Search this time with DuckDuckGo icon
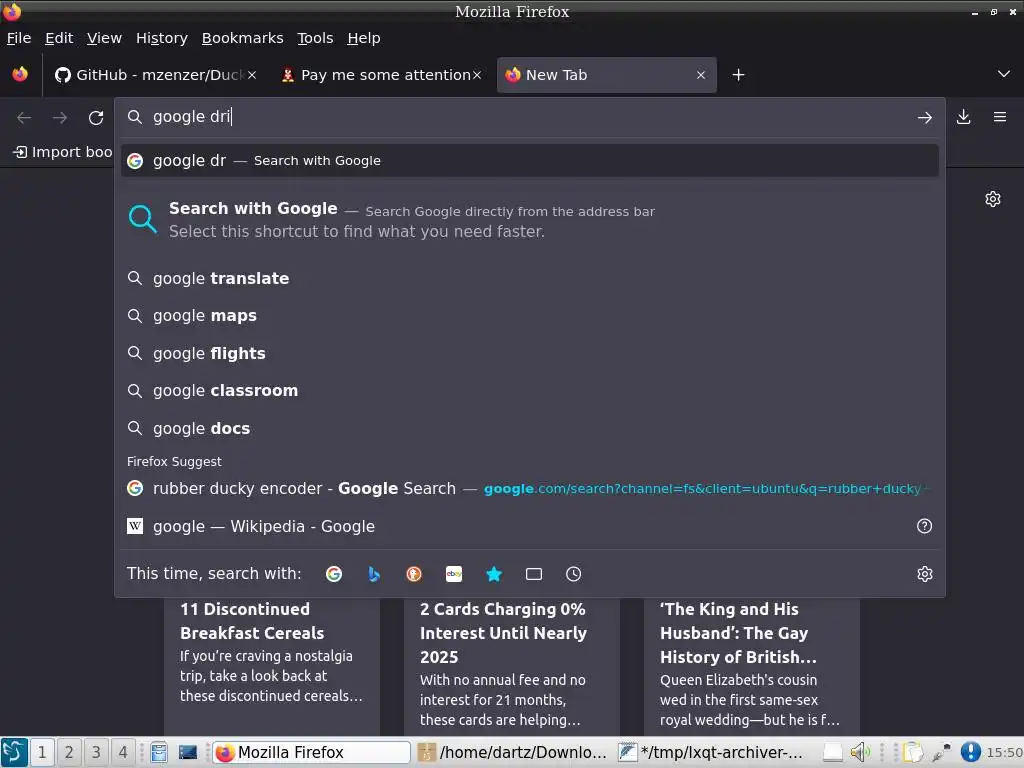Viewport: 1024px width, 768px height. [414, 574]
